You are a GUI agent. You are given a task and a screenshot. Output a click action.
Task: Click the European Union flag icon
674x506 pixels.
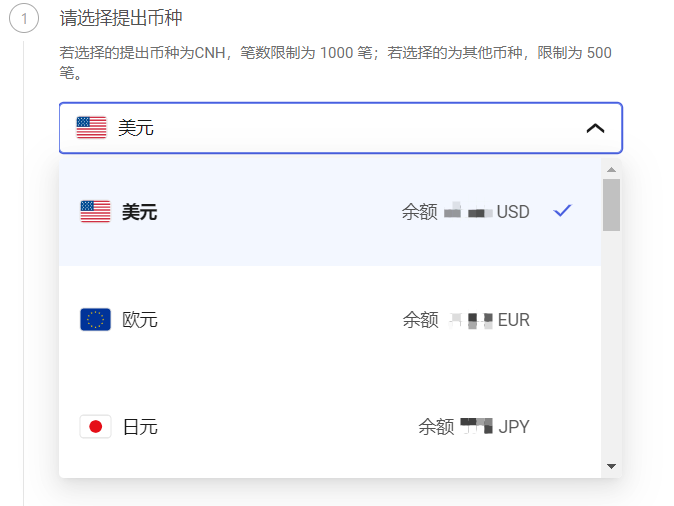95,320
